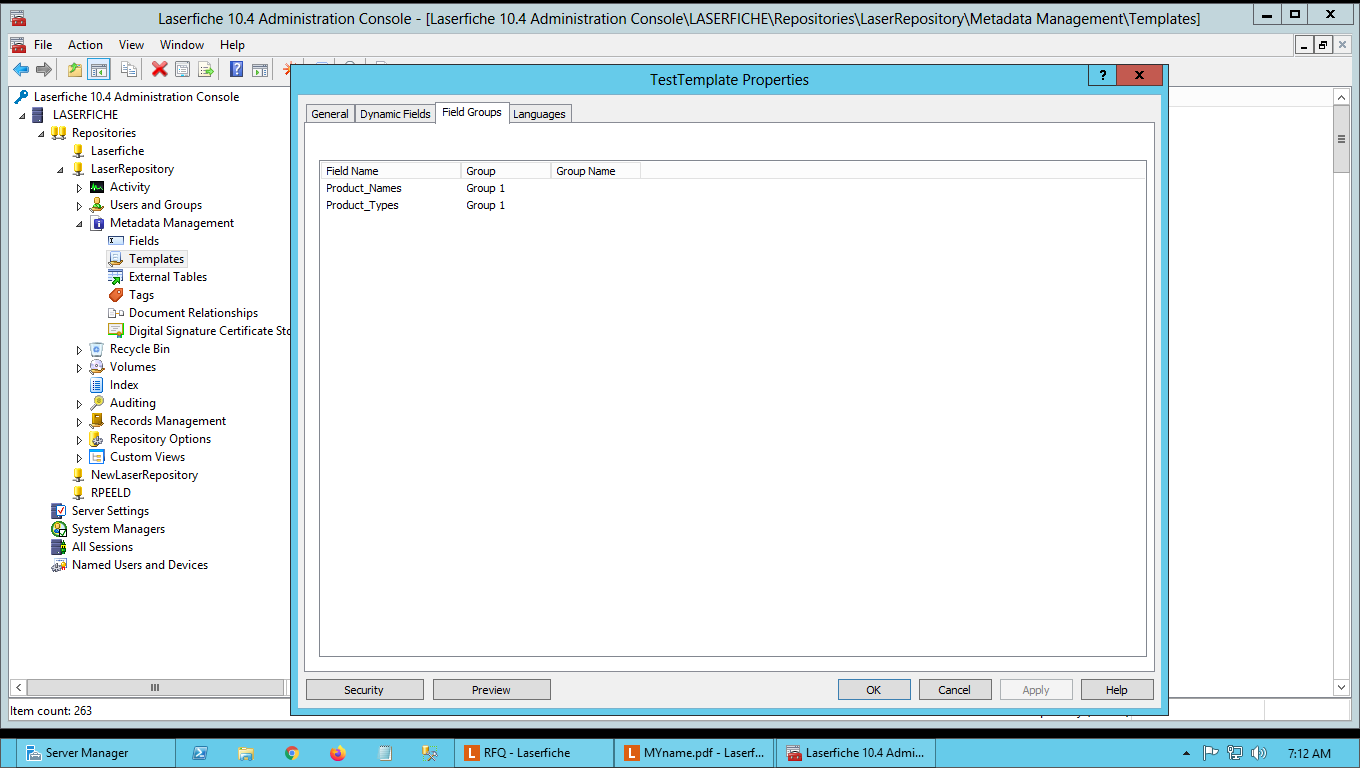Click Cancel in TestTemplate Properties

[x=954, y=690]
